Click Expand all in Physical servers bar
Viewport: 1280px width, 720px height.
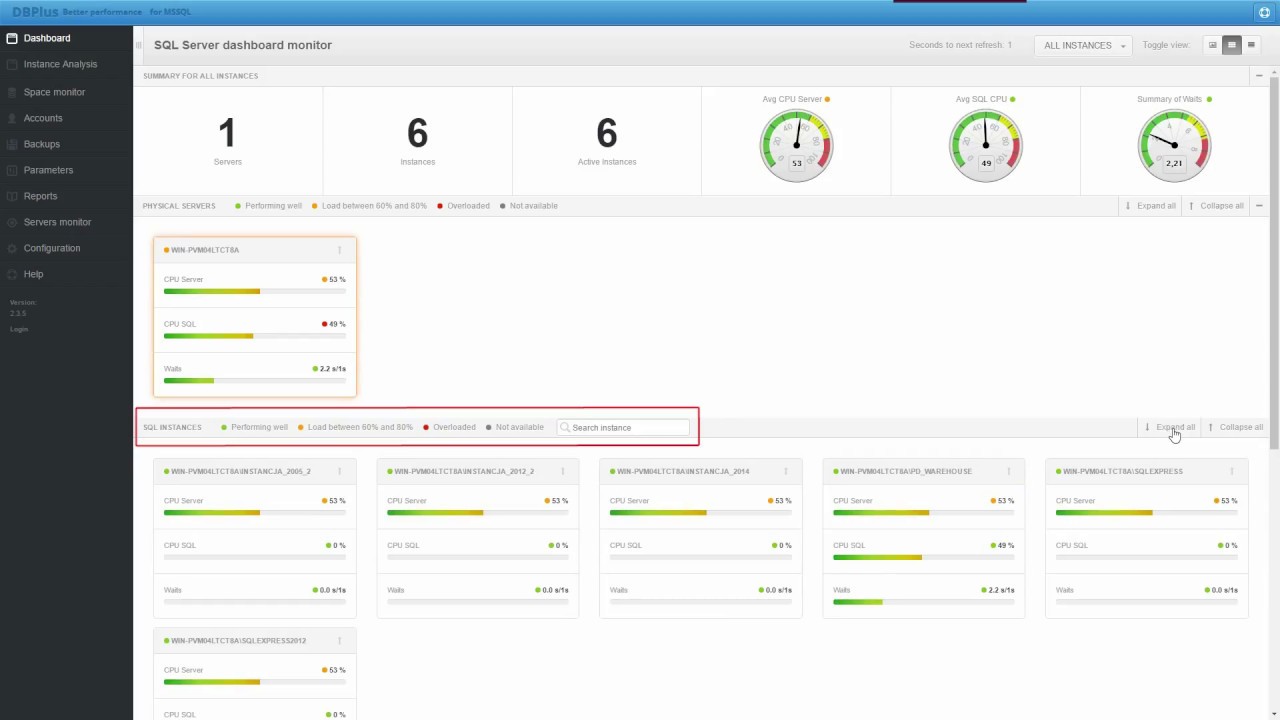pos(1150,206)
